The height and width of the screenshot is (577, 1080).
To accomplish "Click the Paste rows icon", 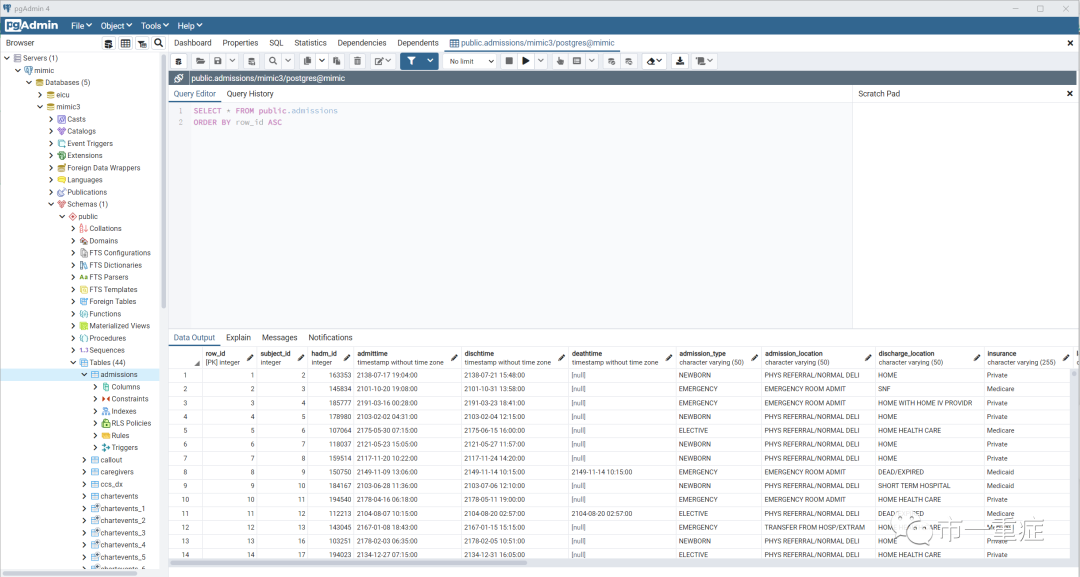I will coord(337,61).
